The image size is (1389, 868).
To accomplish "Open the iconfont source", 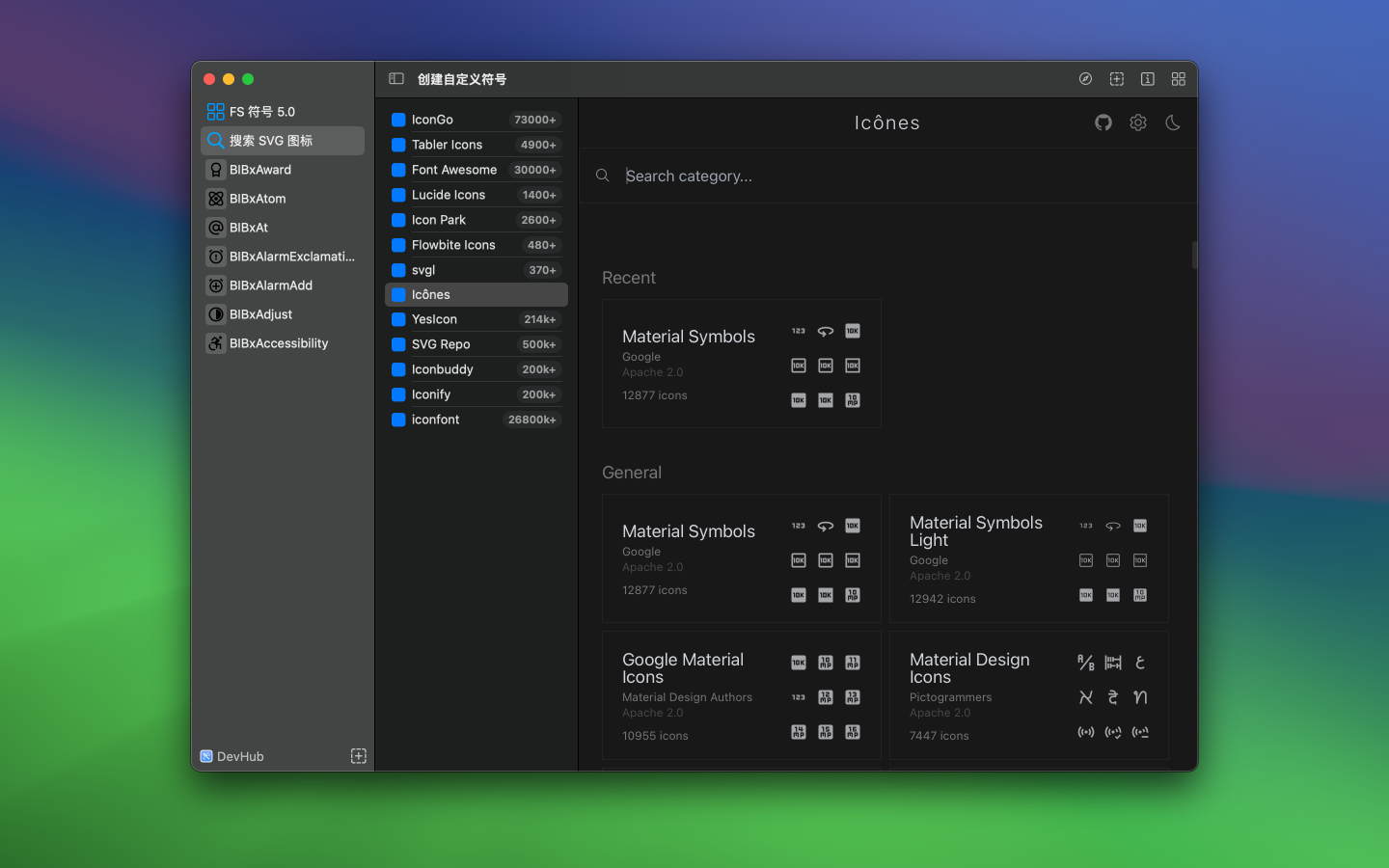I will pos(477,420).
